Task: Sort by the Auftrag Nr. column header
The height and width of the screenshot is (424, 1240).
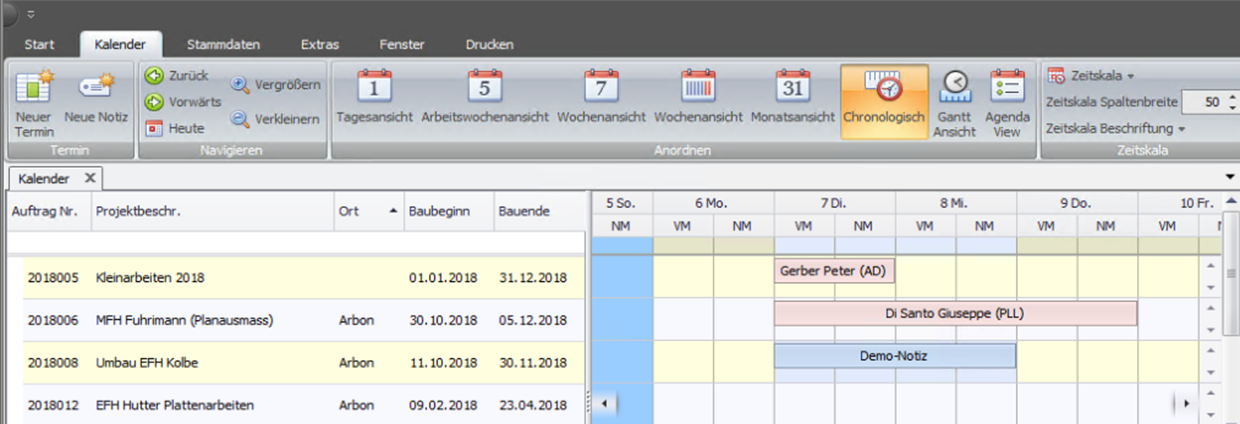Action: pyautogui.click(x=47, y=211)
